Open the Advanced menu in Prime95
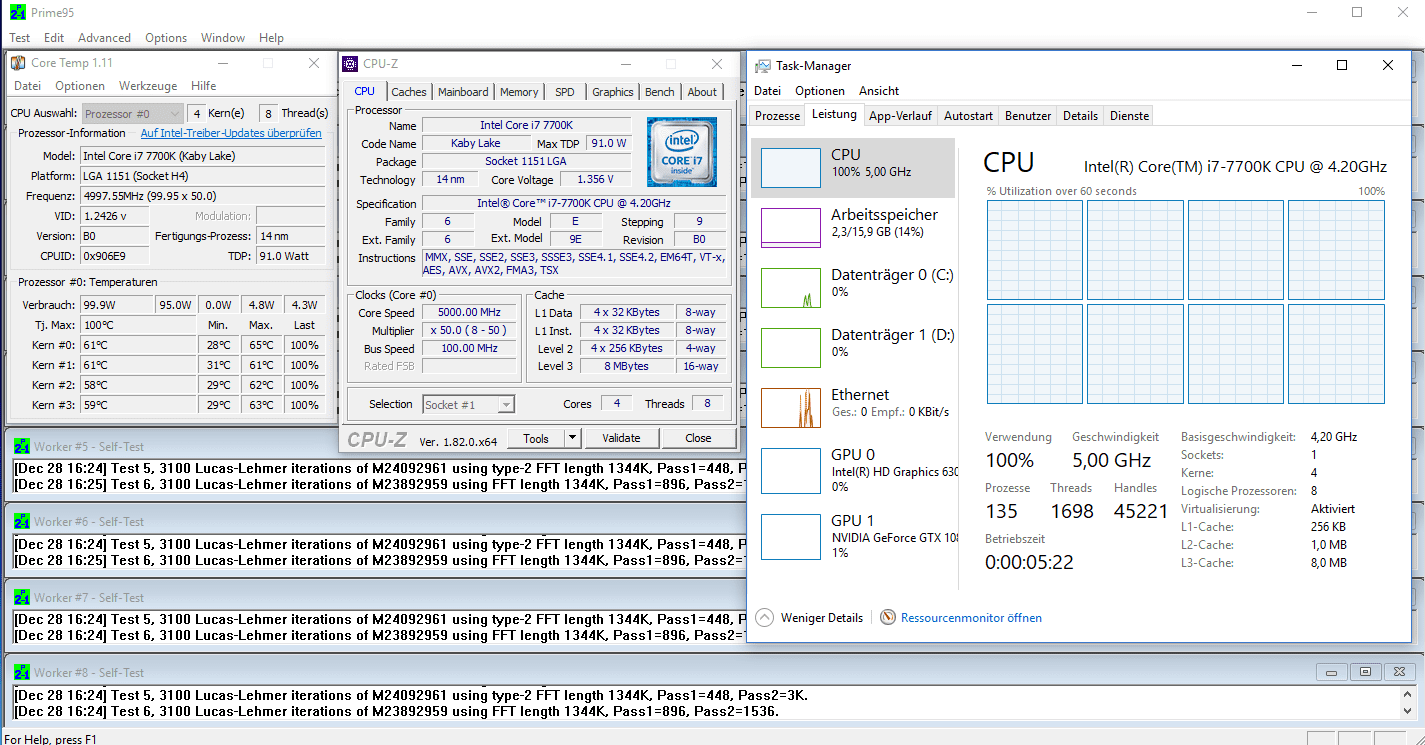Viewport: 1425px width, 745px height. [104, 38]
